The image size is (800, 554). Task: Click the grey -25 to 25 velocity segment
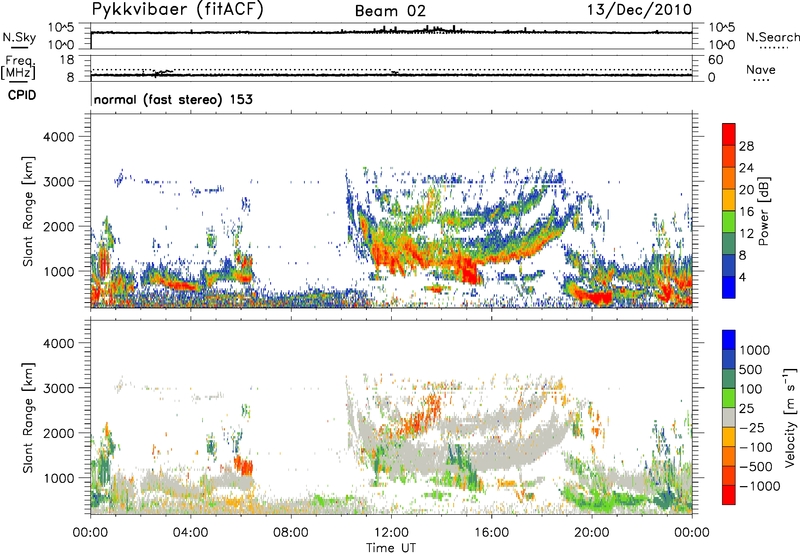[x=729, y=418]
